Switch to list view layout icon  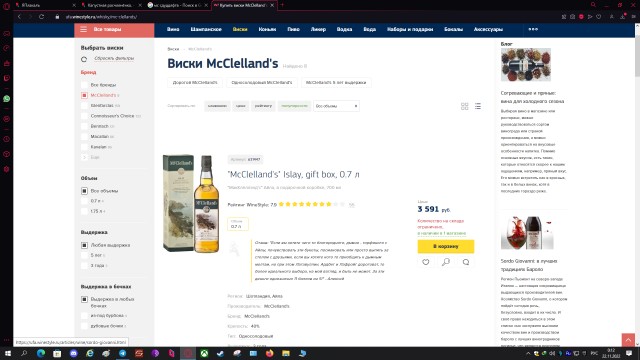click(478, 106)
